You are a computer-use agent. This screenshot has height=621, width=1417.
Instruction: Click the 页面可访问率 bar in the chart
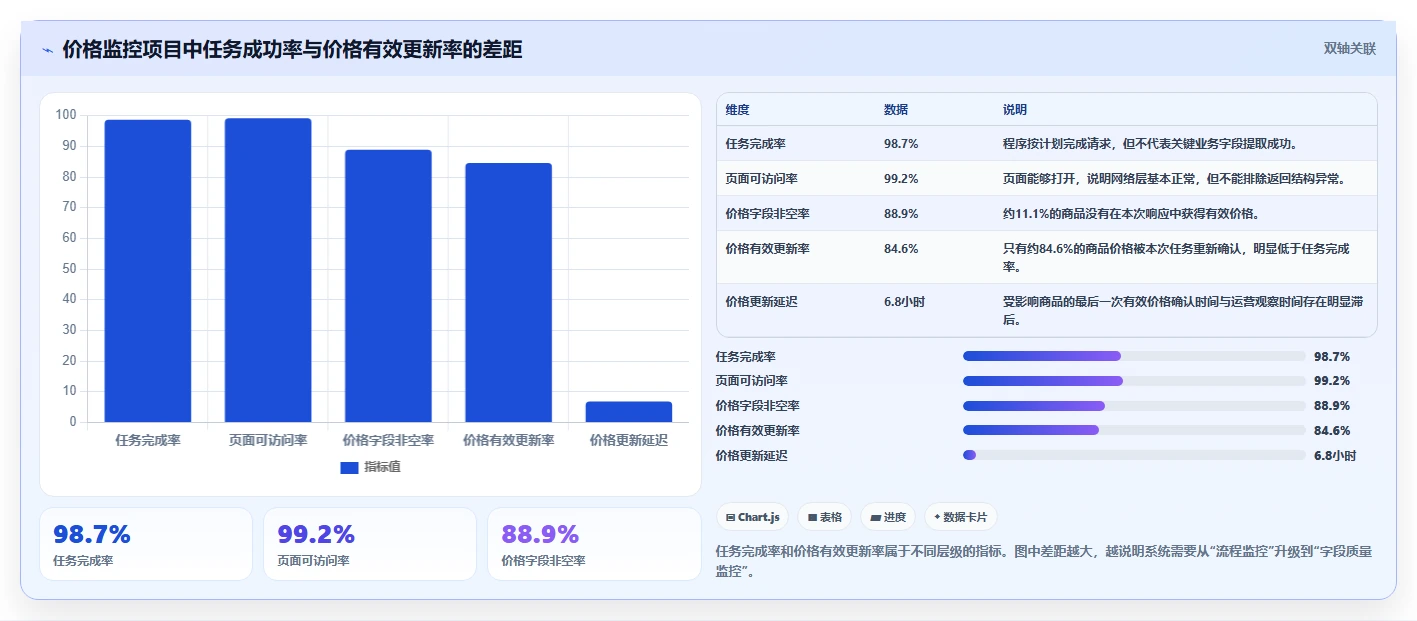(x=268, y=270)
